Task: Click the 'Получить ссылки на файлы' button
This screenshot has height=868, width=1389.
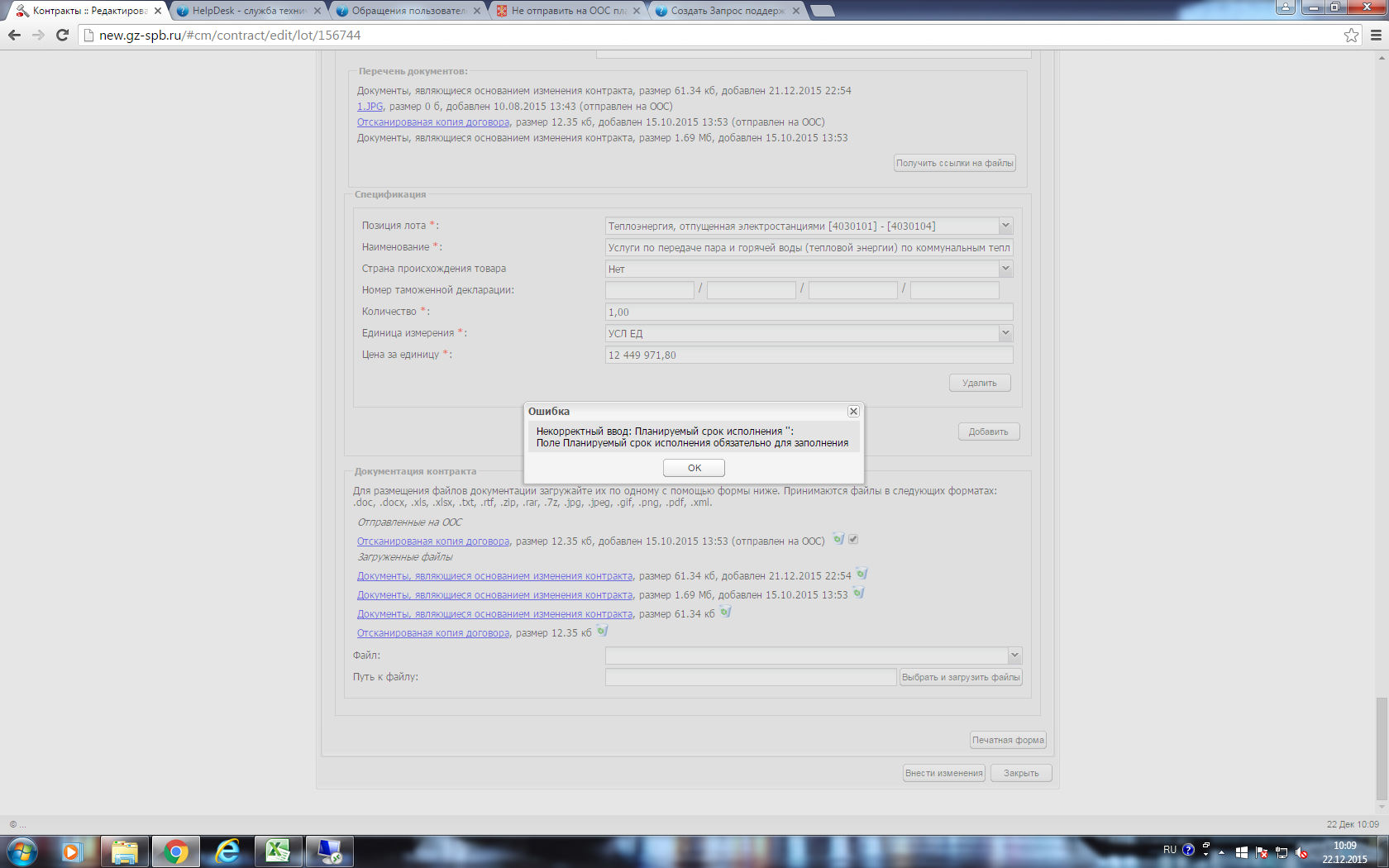Action: pyautogui.click(x=955, y=163)
